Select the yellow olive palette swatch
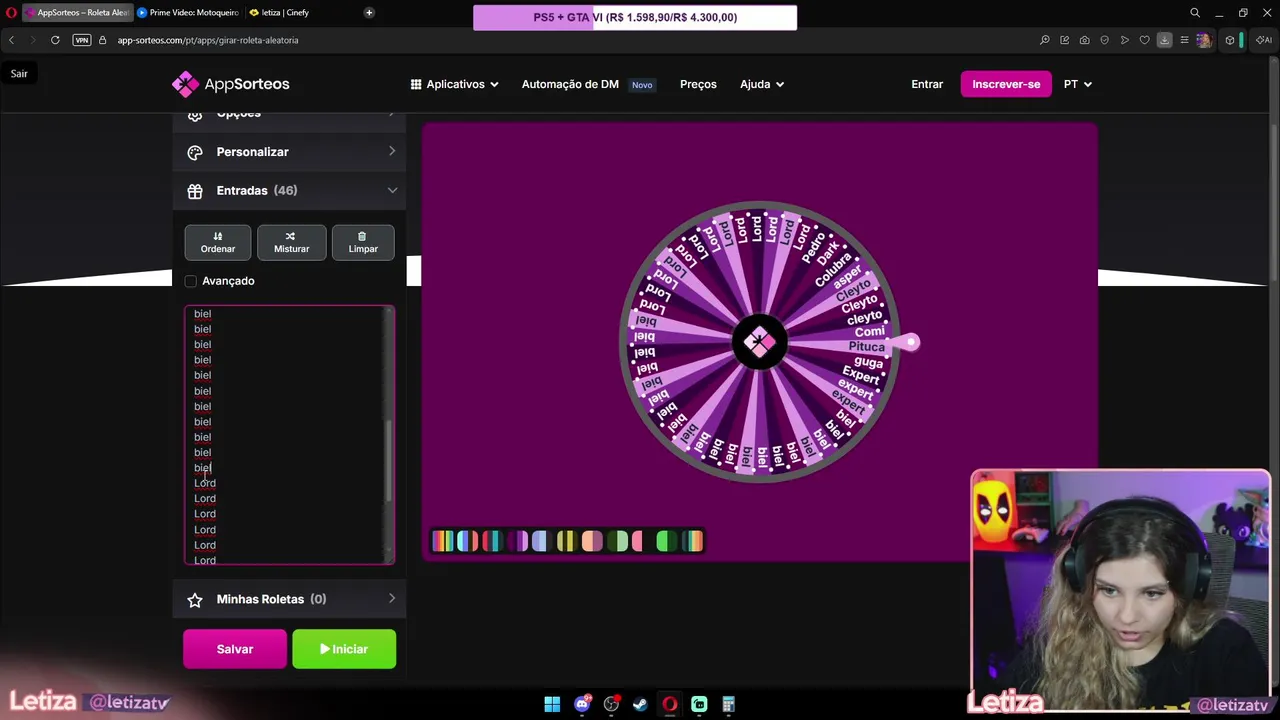This screenshot has height=720, width=1280. 568,541
